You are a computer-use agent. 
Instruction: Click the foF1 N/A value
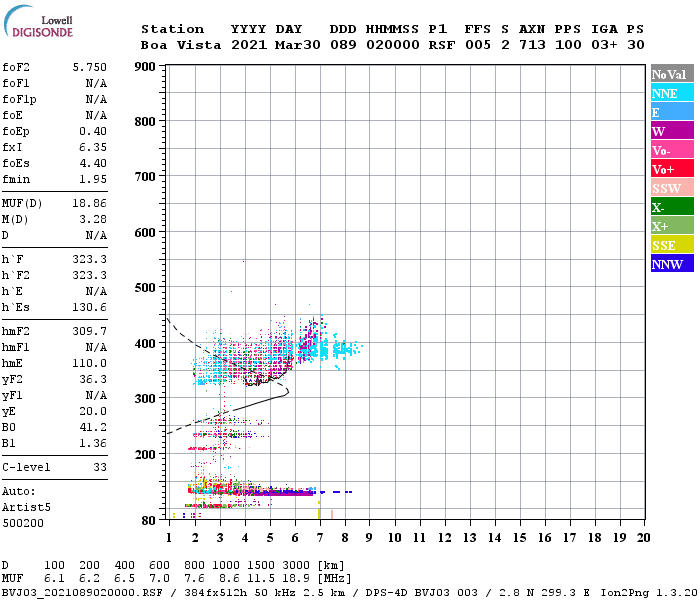click(96, 83)
